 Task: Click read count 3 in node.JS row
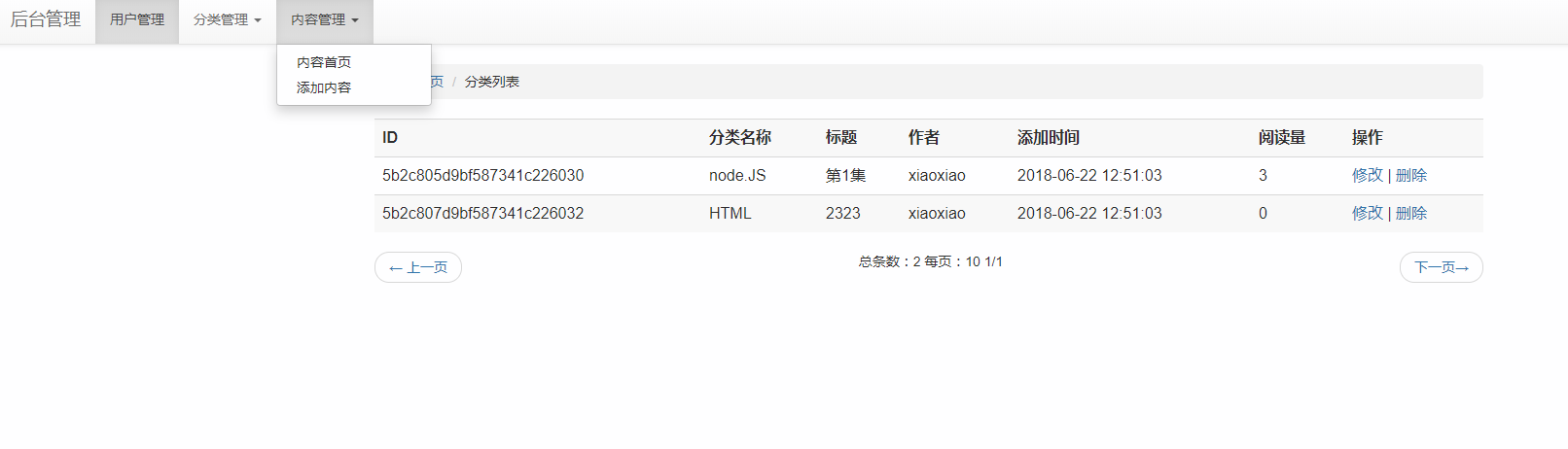[1263, 175]
